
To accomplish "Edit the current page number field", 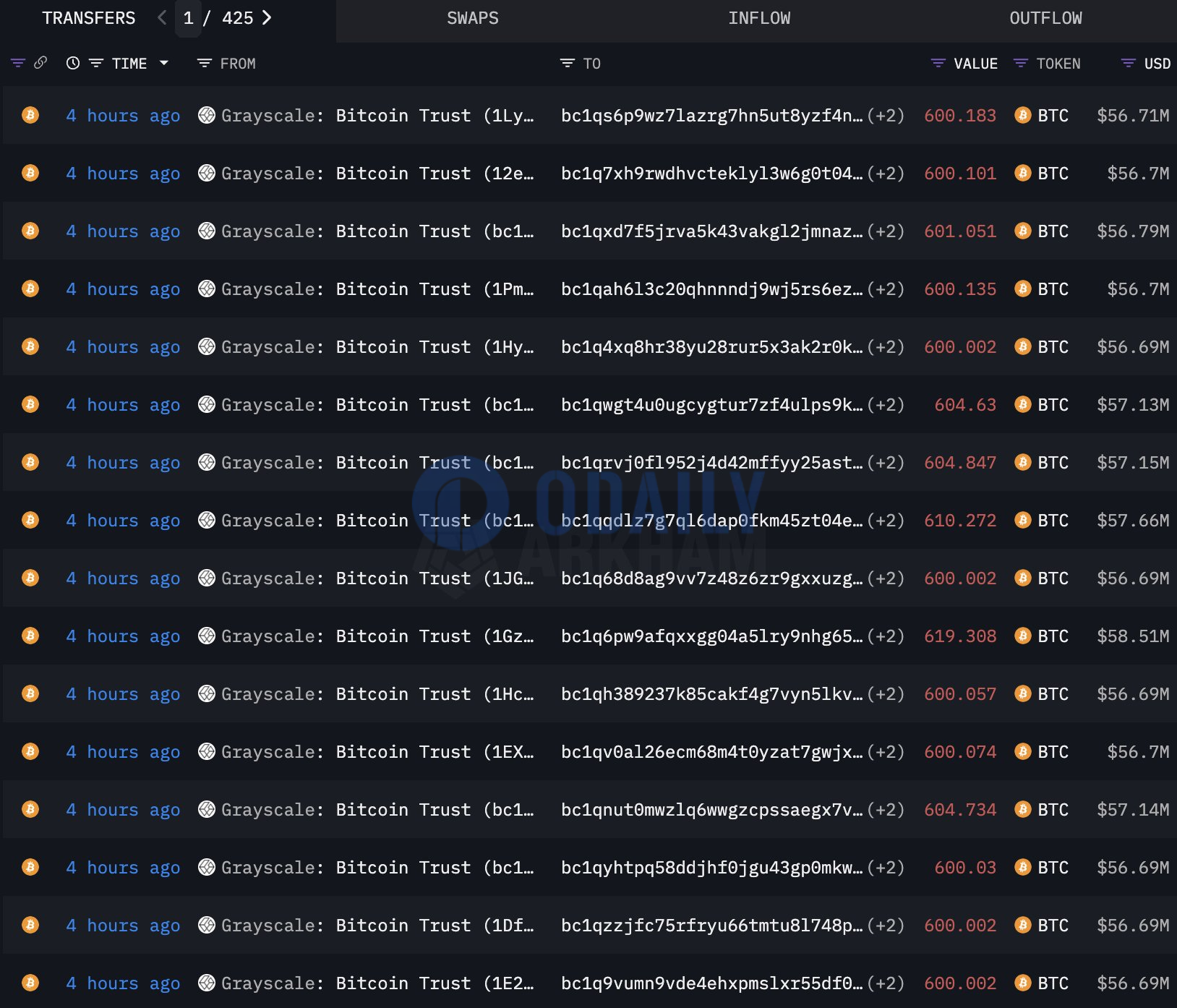I will (189, 18).
